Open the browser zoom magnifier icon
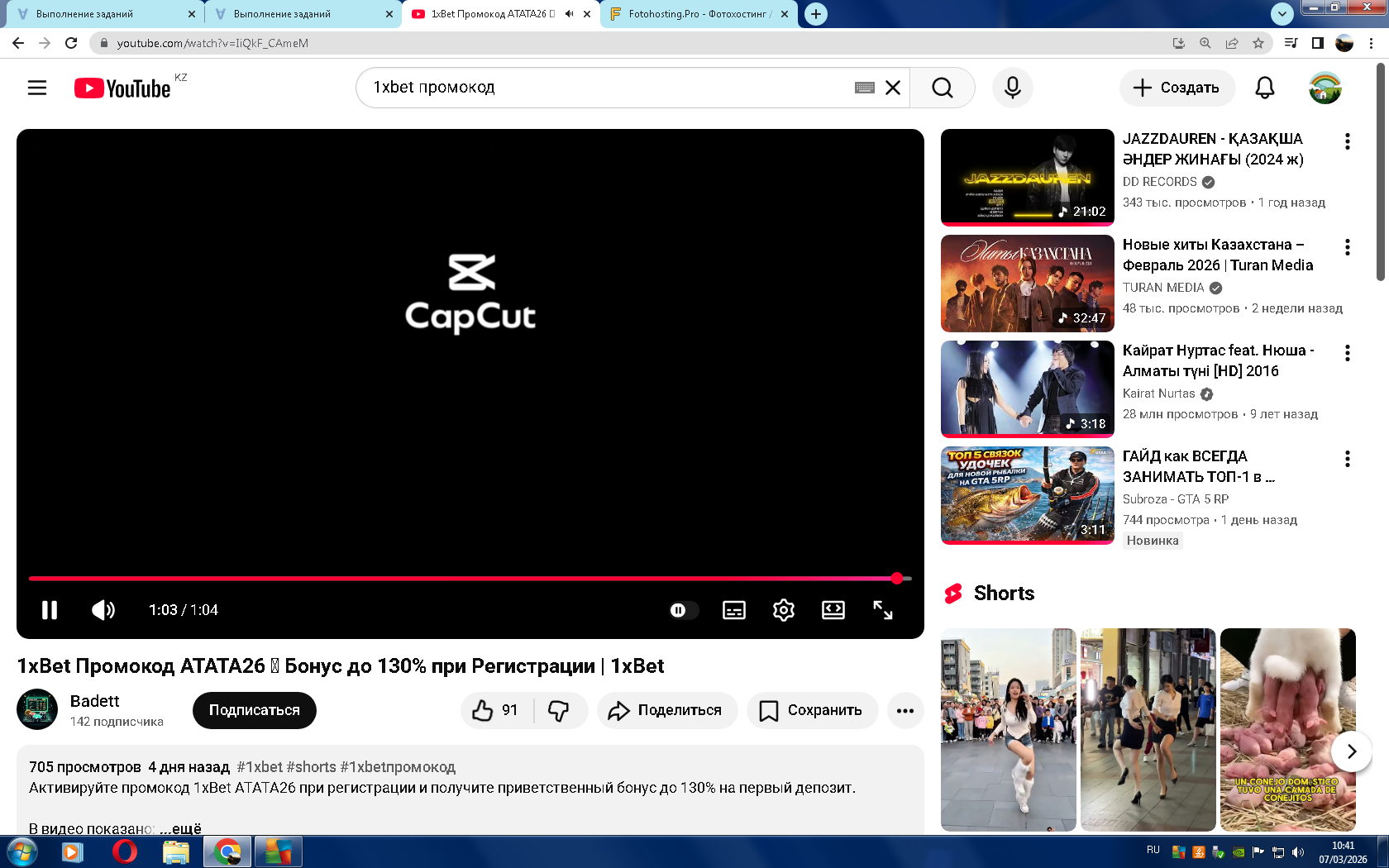This screenshot has width=1389, height=868. [1205, 43]
